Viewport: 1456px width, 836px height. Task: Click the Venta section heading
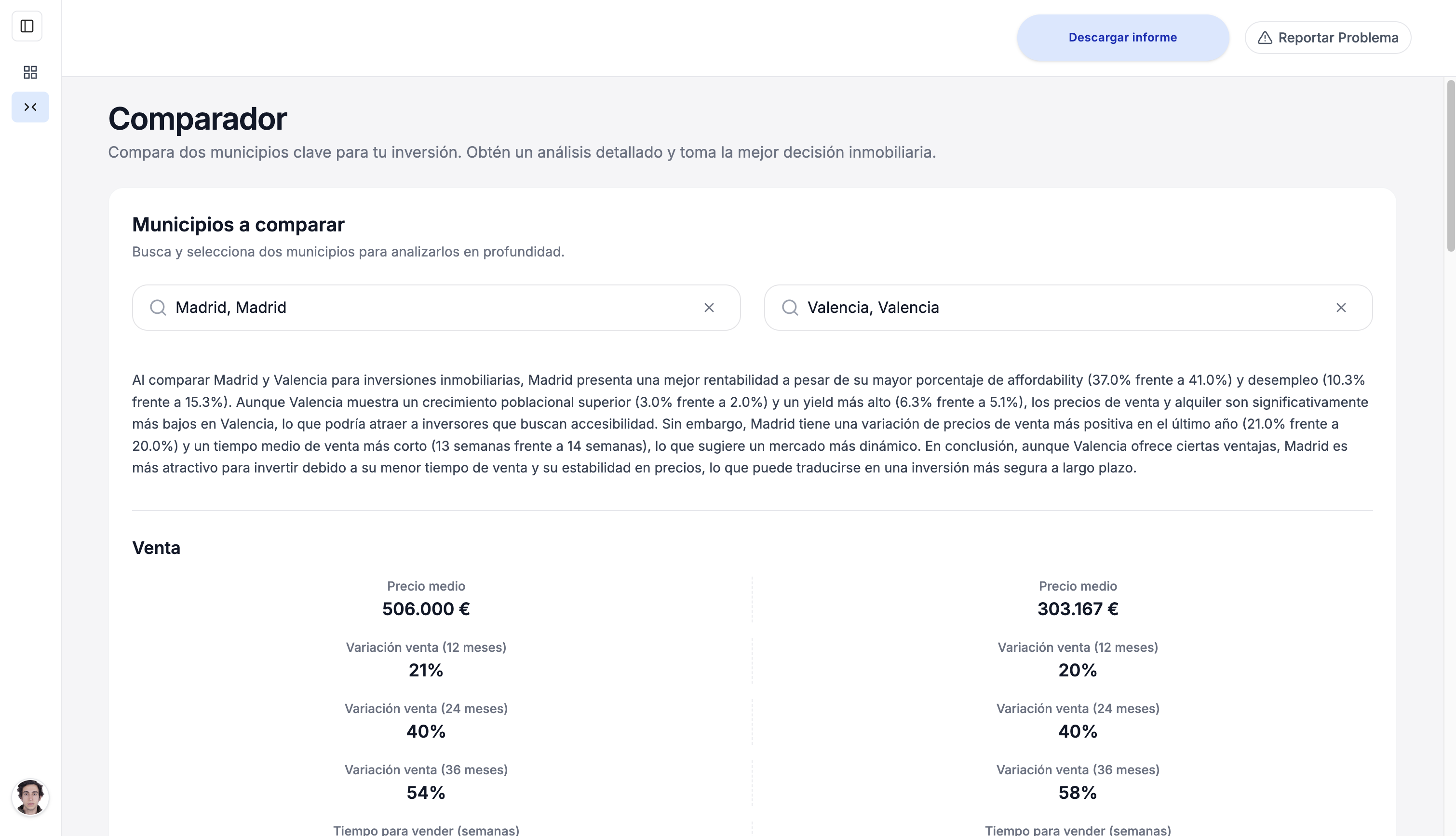point(156,547)
